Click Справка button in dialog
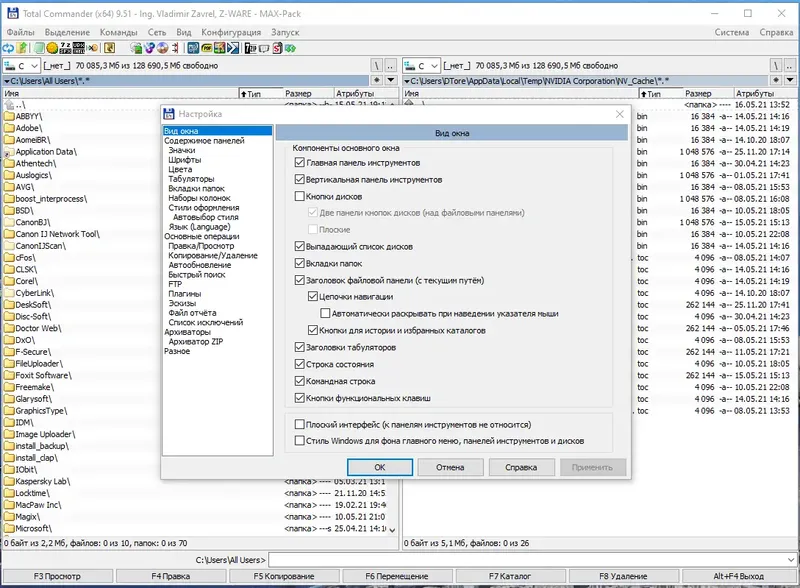The image size is (800, 588). (x=521, y=467)
